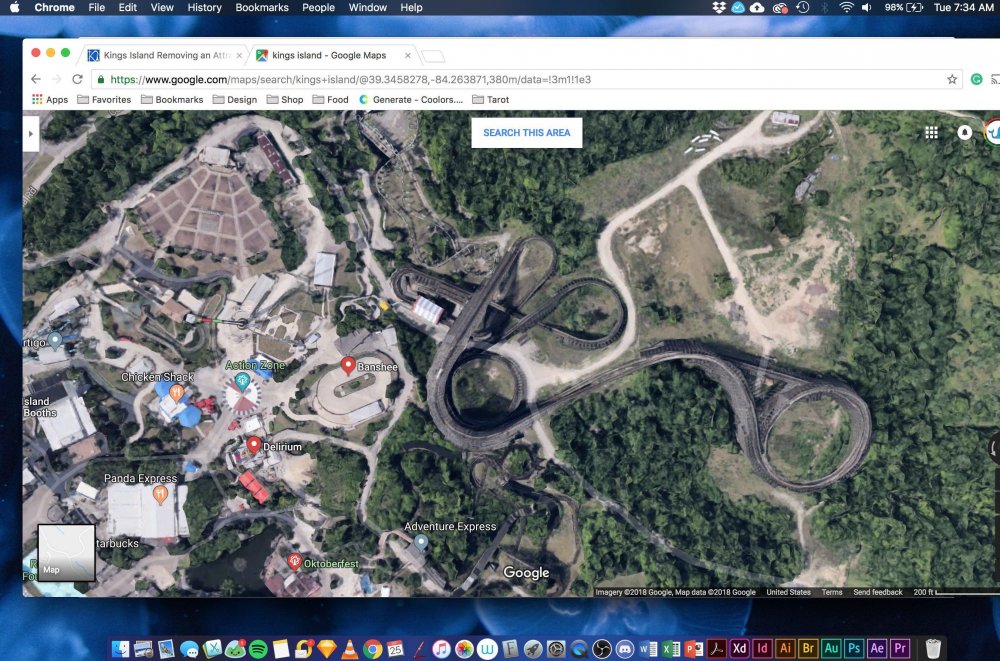Open Premiere Pro from the dock
The image size is (1000, 661).
tap(900, 649)
